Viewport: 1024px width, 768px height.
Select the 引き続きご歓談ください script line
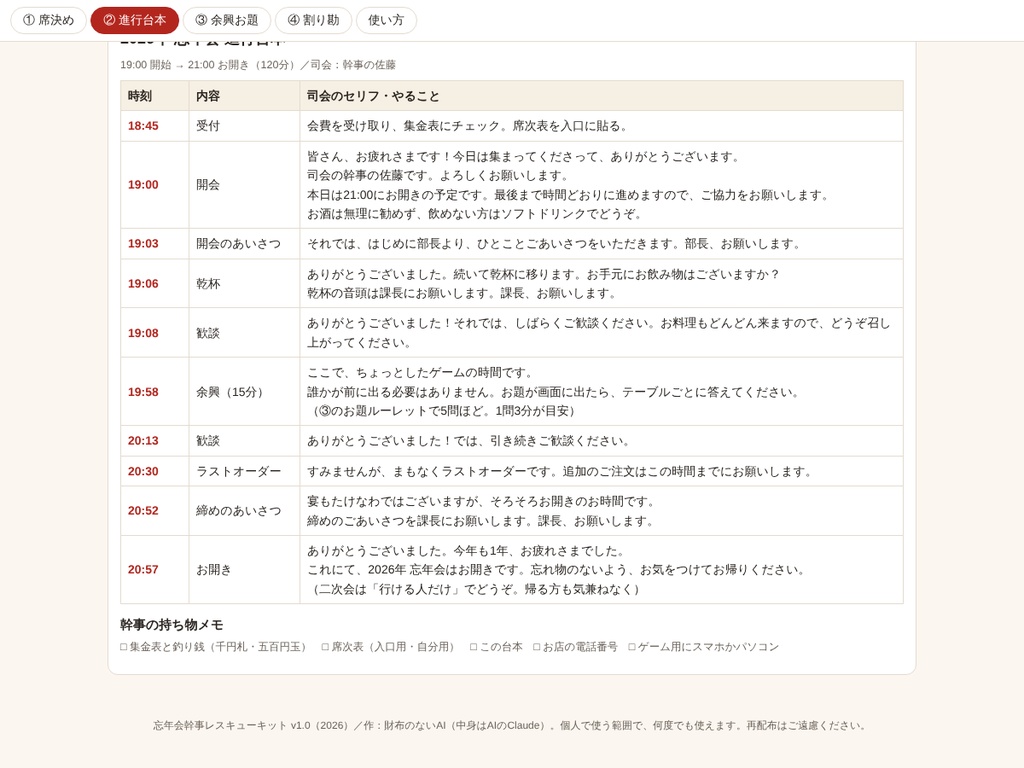pyautogui.click(x=469, y=441)
